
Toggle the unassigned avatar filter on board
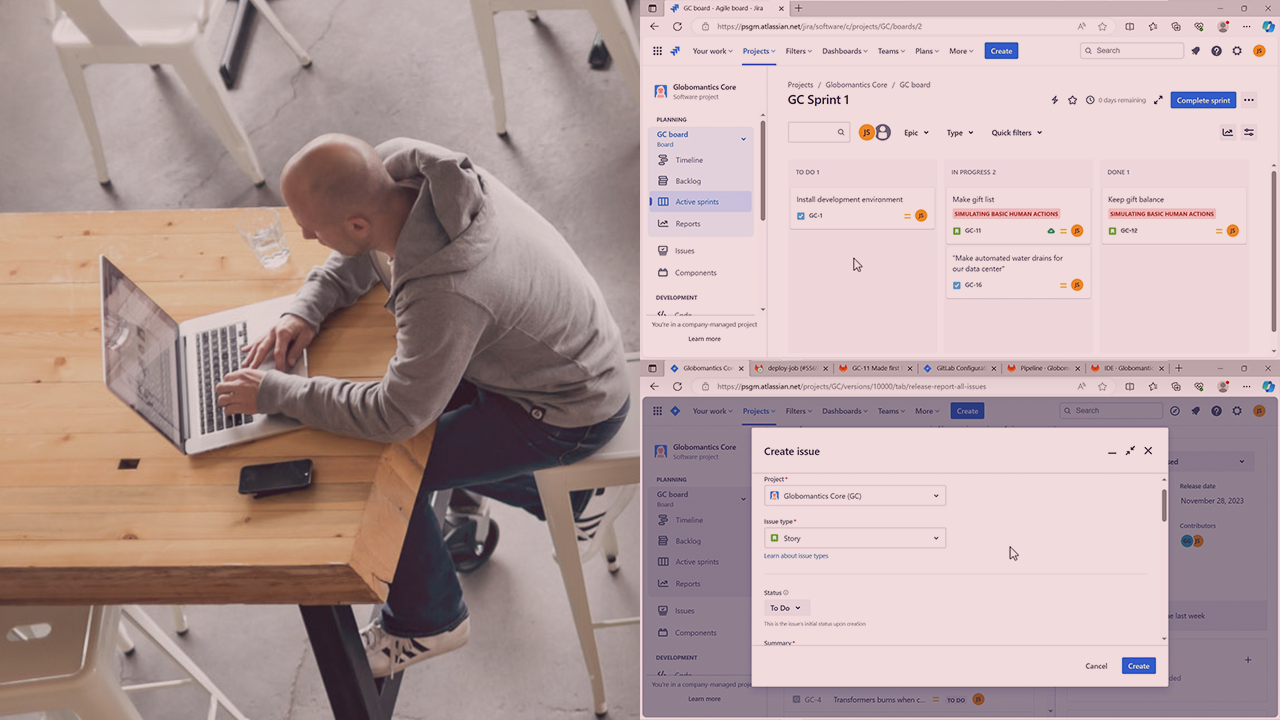(883, 132)
